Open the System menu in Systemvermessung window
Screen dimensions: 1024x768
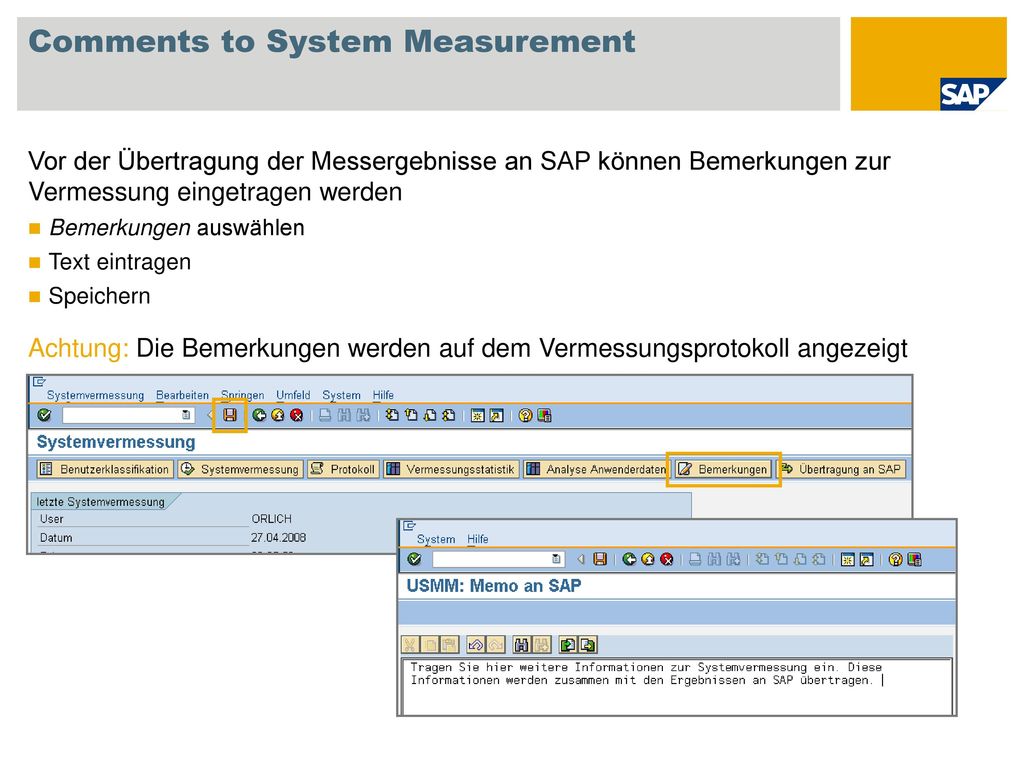(x=342, y=395)
